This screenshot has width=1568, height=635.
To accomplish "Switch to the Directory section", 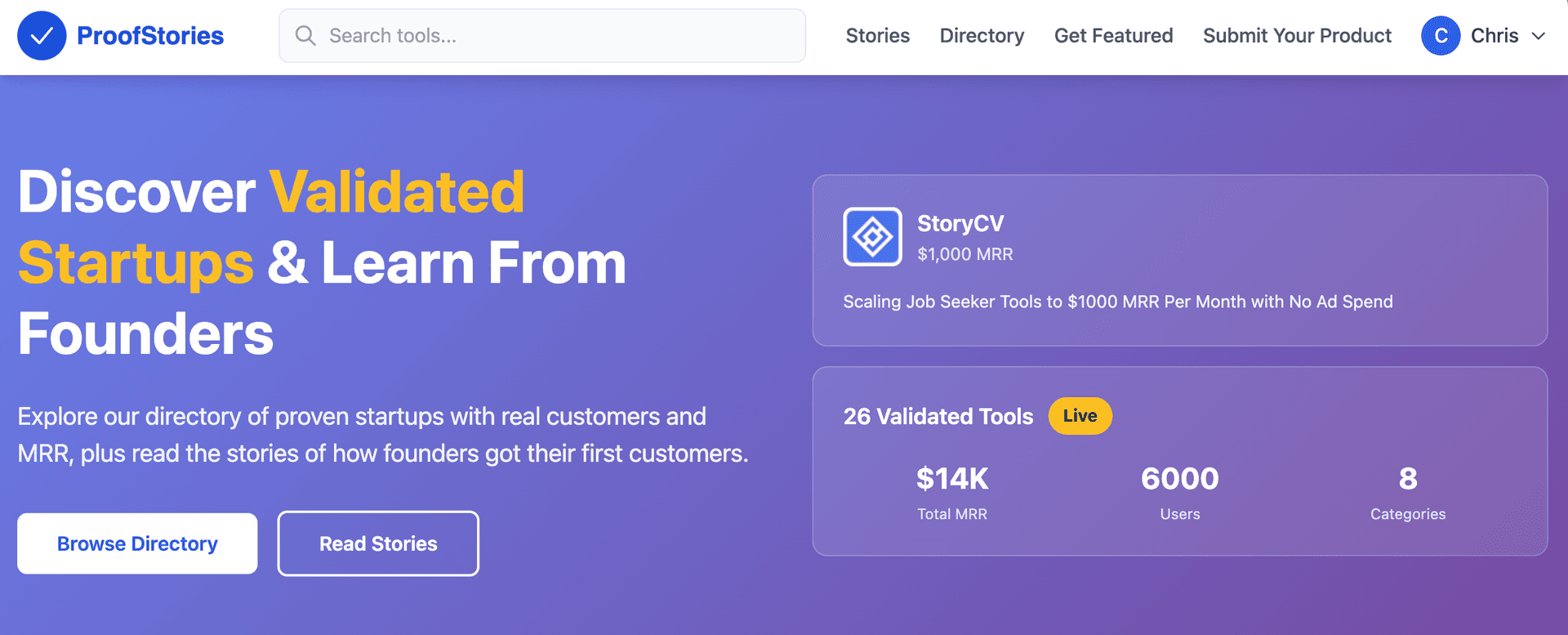I will click(x=982, y=35).
